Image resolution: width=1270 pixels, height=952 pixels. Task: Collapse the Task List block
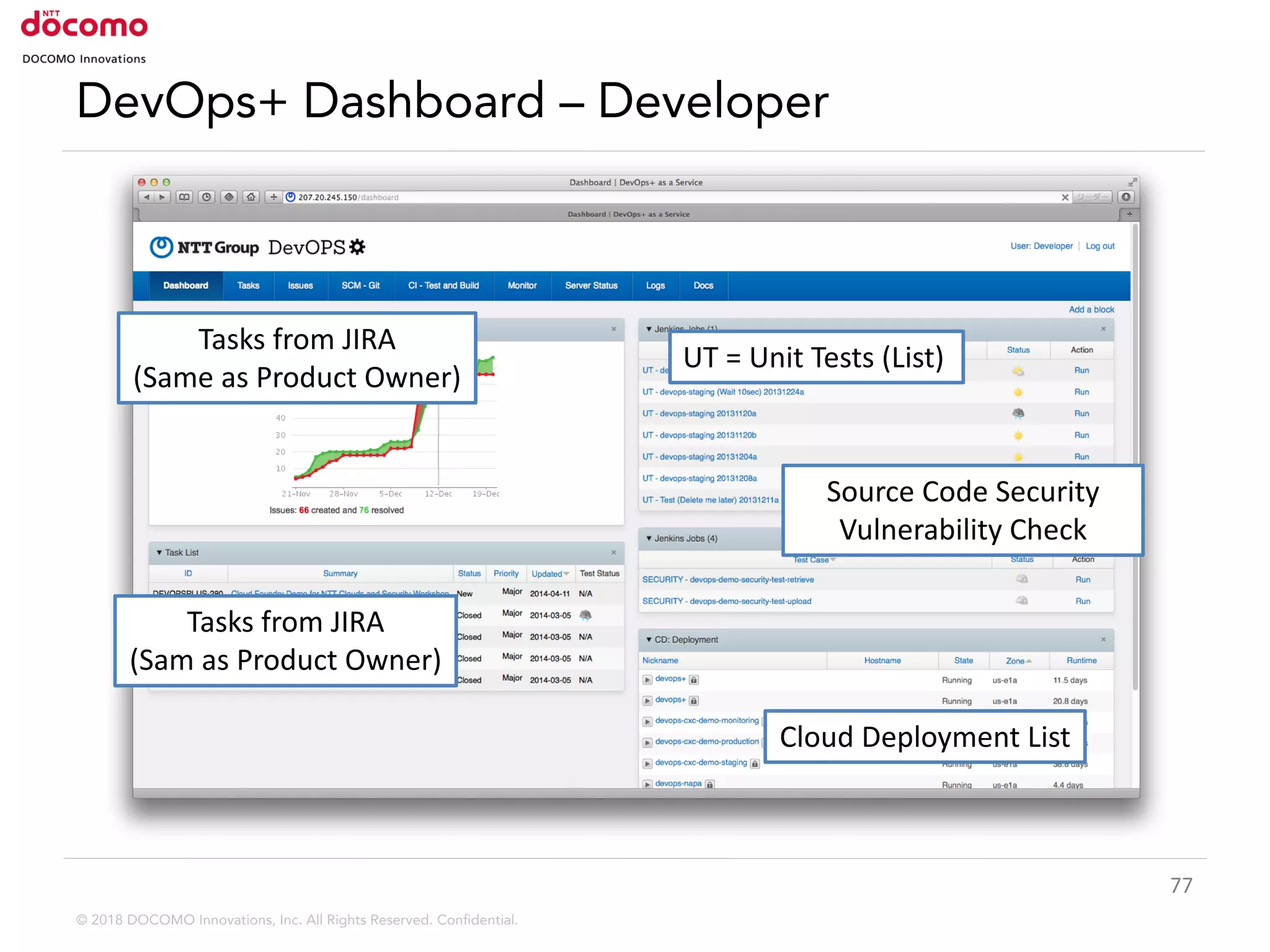tap(159, 552)
